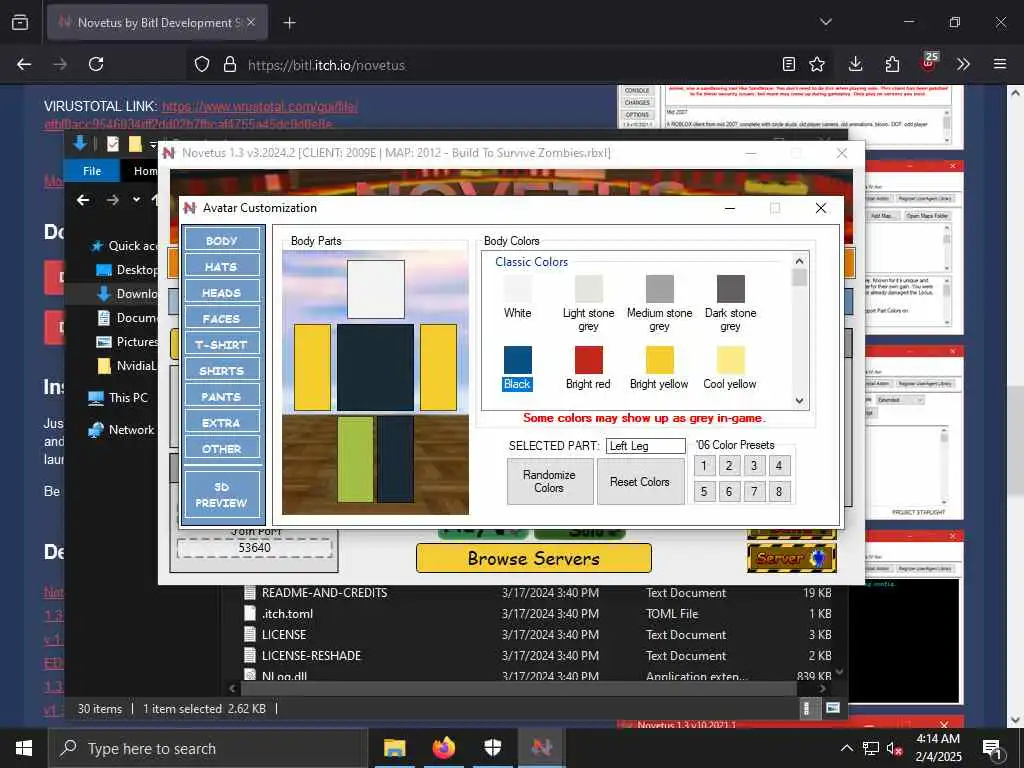Viewport: 1024px width, 768px height.
Task: Select the README-AND-CREDITS file
Action: (325, 593)
